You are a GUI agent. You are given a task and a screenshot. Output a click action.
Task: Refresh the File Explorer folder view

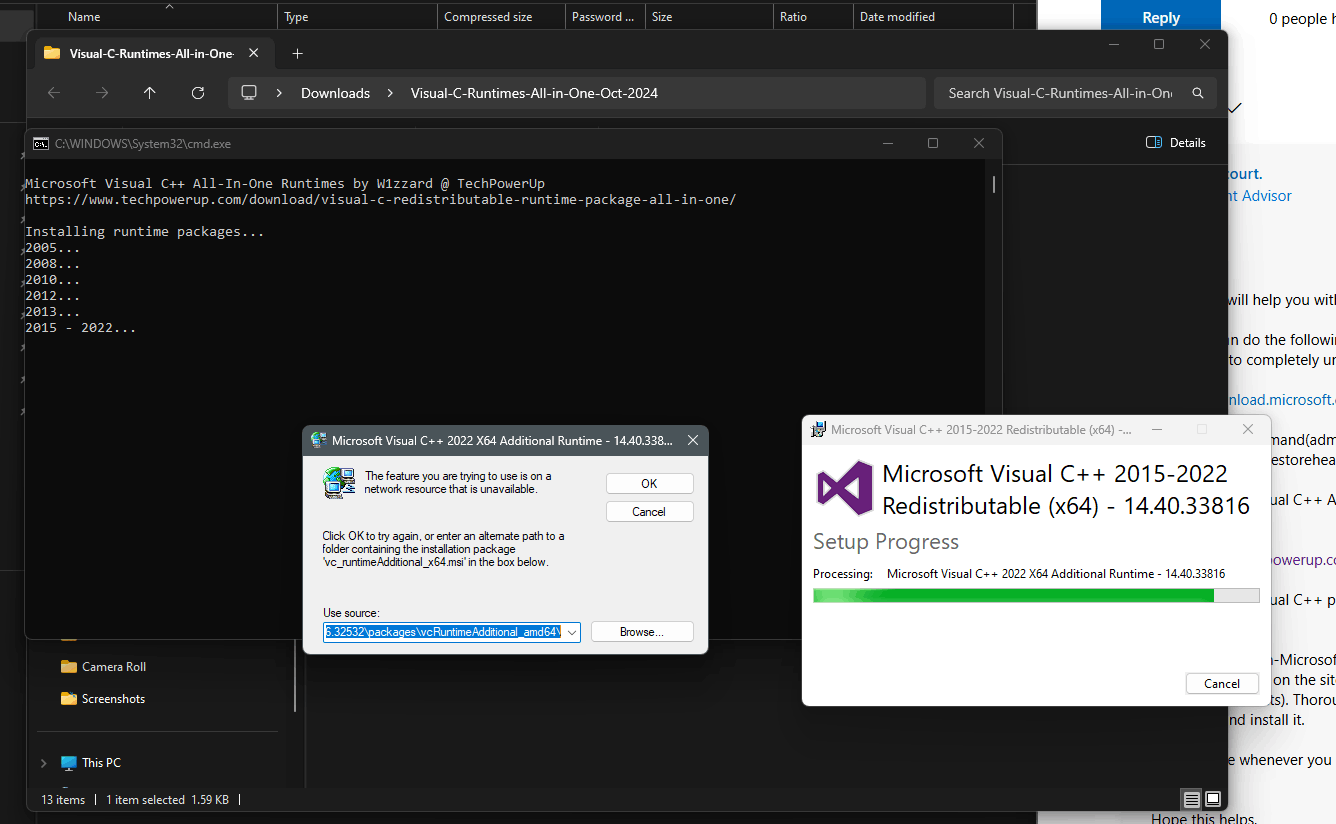198,93
